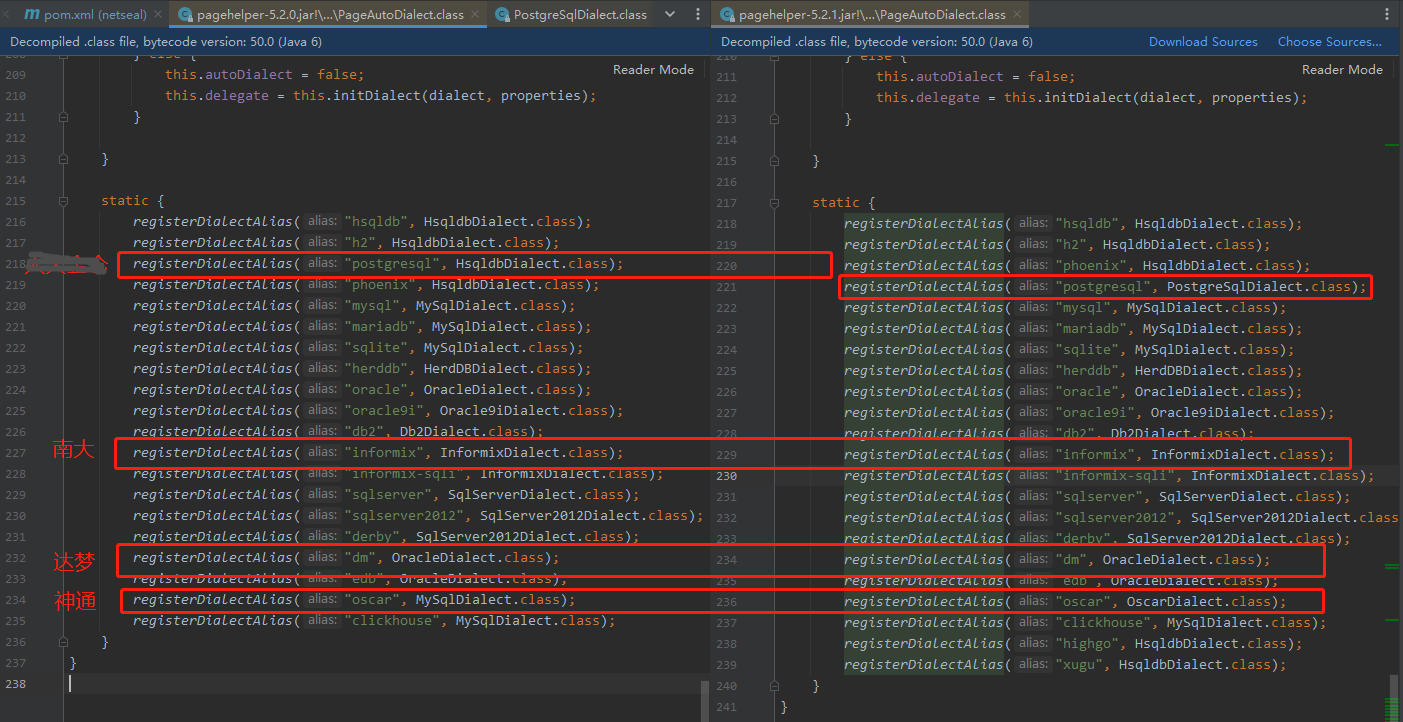Image resolution: width=1403 pixels, height=722 pixels.
Task: Click "dm" on right editor line 234
Action: tap(1071, 559)
